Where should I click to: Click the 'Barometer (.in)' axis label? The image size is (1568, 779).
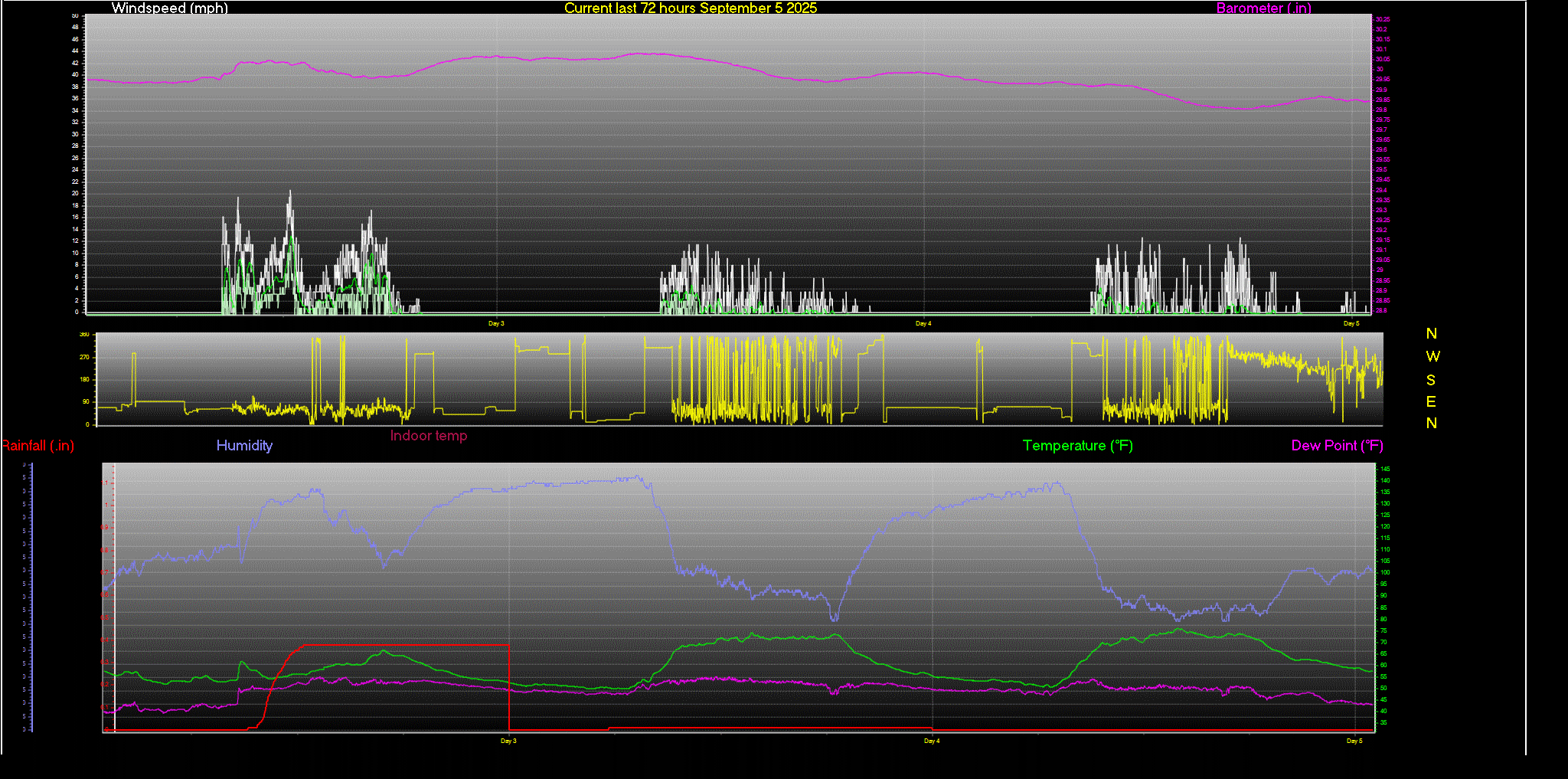(1263, 8)
